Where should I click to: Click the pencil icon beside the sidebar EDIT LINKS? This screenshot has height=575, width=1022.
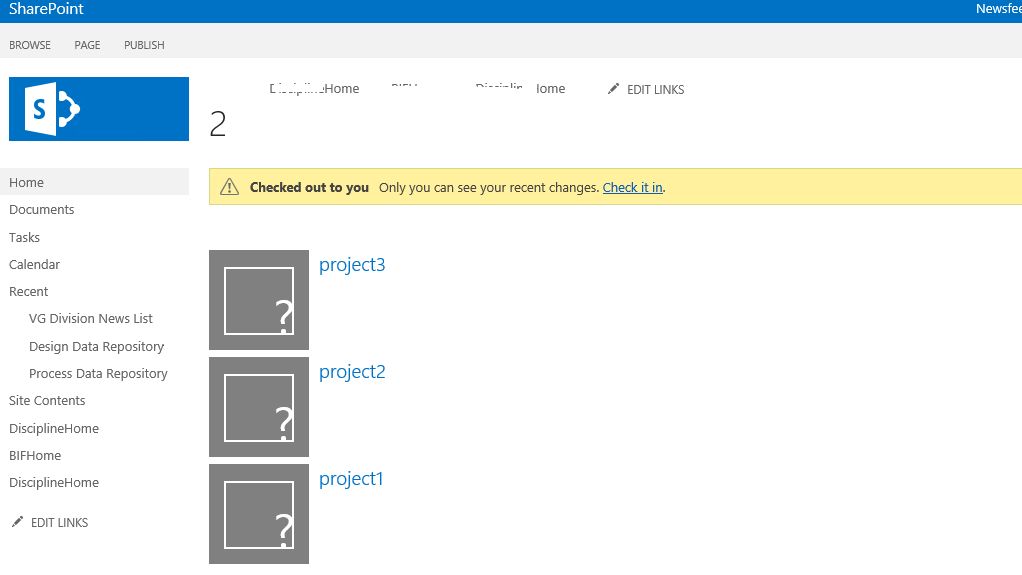pyautogui.click(x=18, y=522)
